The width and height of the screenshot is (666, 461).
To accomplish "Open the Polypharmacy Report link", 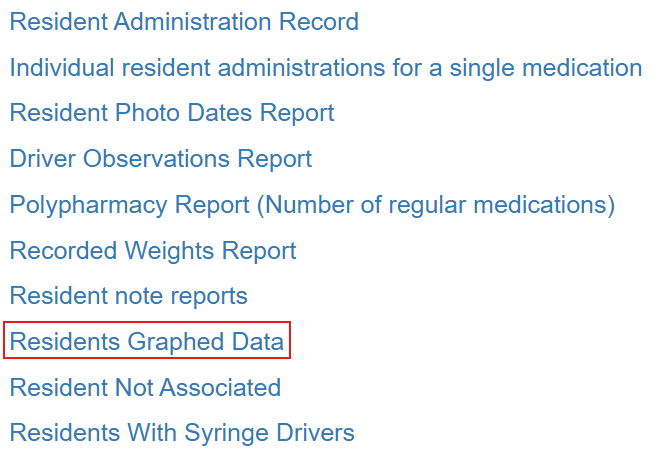I will click(x=312, y=205).
